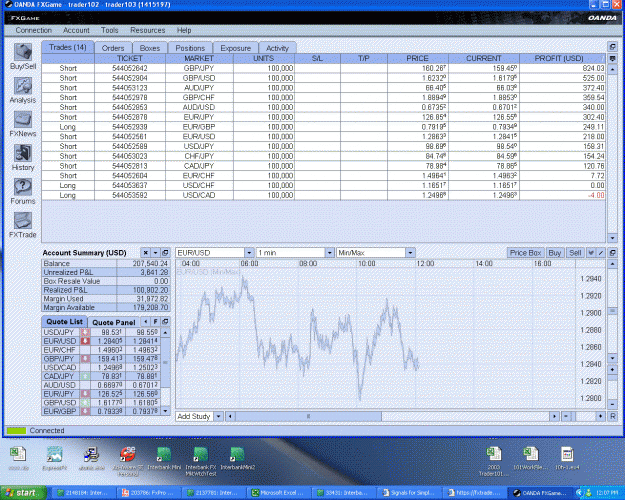The height and width of the screenshot is (500, 625).
Task: Detach the Account Summary panel
Action: [165, 253]
